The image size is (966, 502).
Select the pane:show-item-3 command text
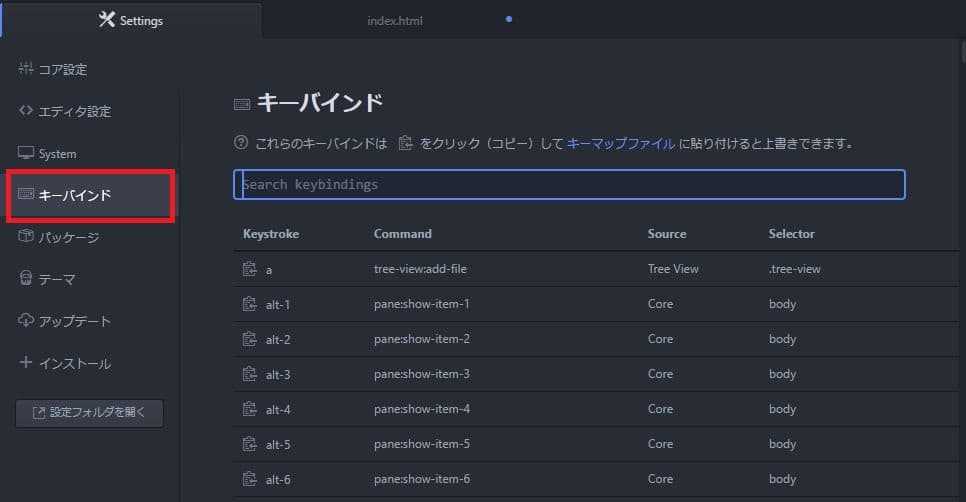click(x=421, y=374)
